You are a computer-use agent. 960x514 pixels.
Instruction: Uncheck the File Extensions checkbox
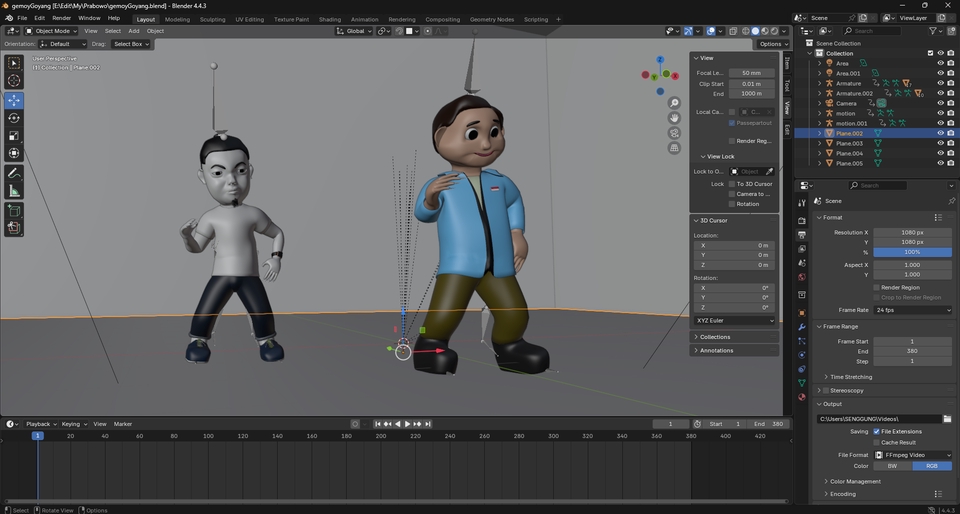[876, 431]
